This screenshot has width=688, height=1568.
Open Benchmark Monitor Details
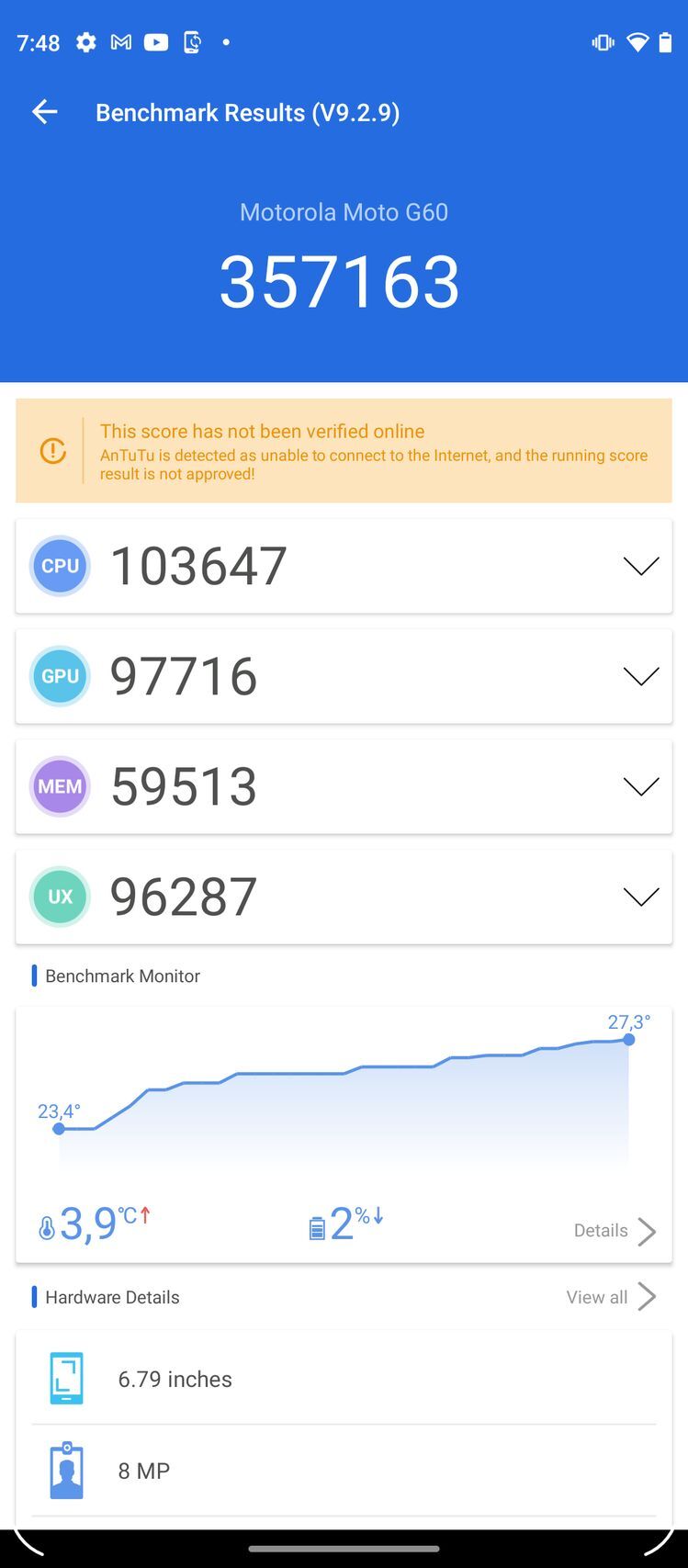click(x=615, y=1231)
